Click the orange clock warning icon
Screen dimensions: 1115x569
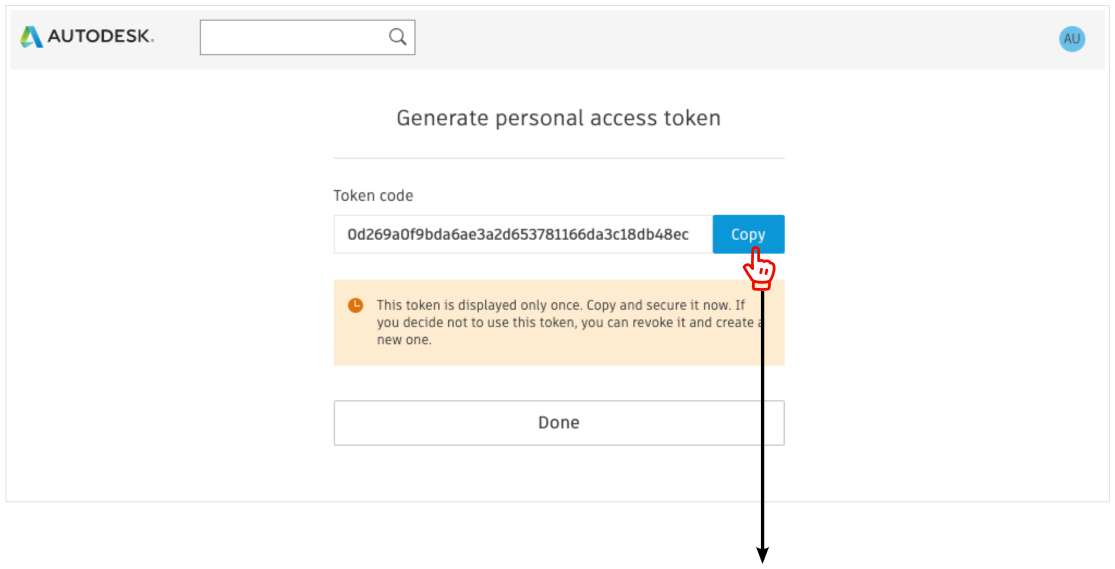[x=355, y=305]
